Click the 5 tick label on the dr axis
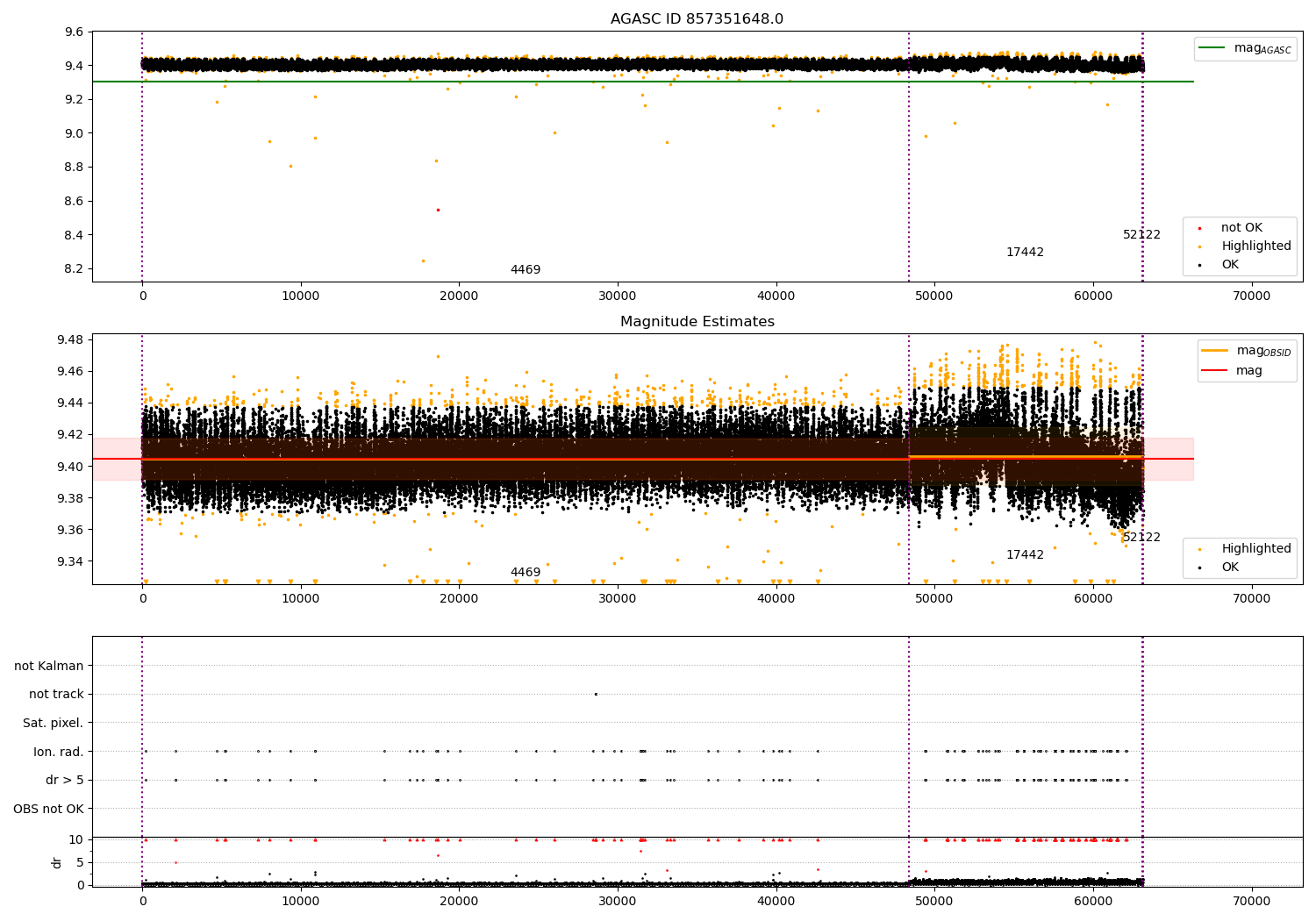 pyautogui.click(x=80, y=862)
